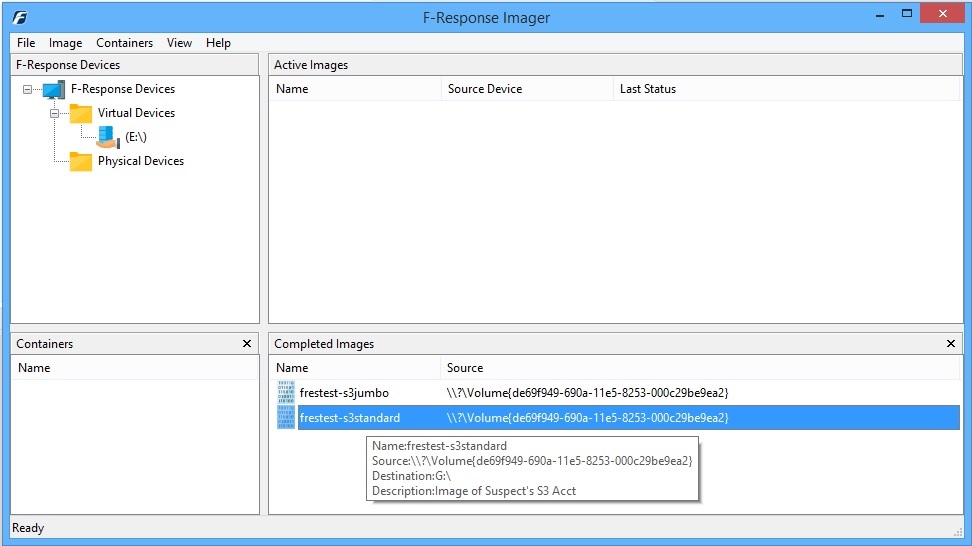Image resolution: width=972 pixels, height=546 pixels.
Task: Select F-Response Devices root label
Action: pos(123,89)
